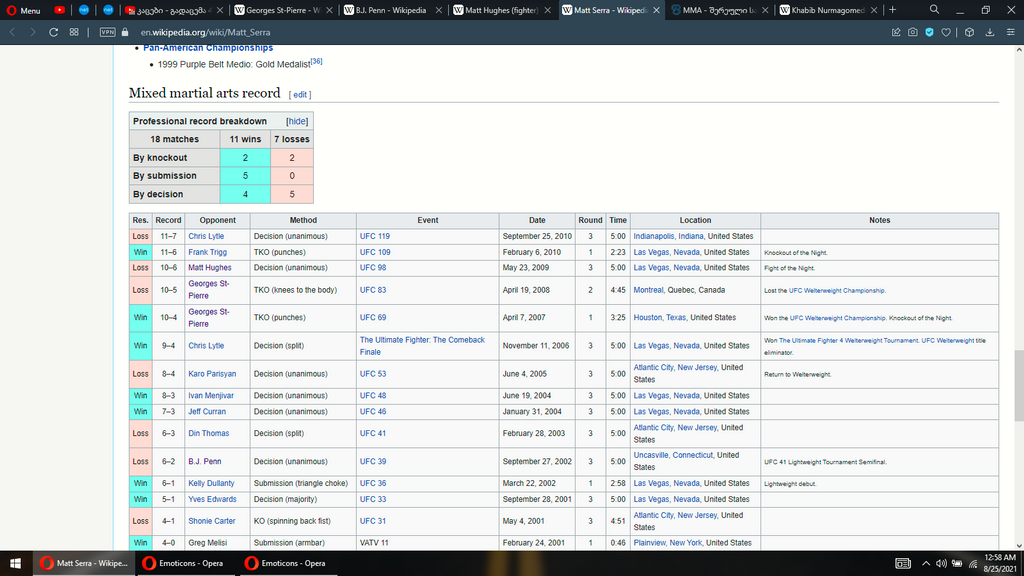Viewport: 1024px width, 576px height.
Task: Toggle the VPN badge in address bar
Action: point(107,31)
